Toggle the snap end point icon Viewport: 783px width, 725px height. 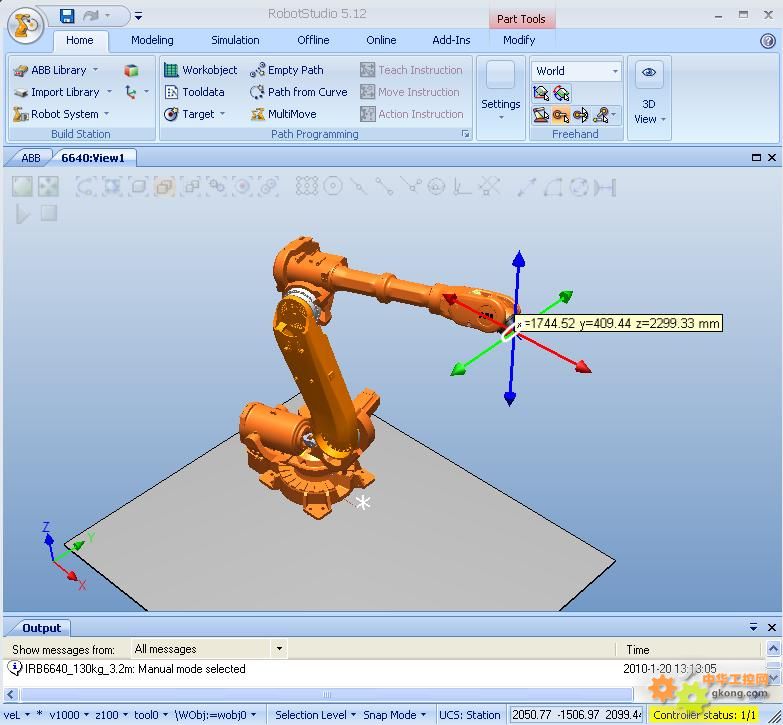tap(385, 187)
